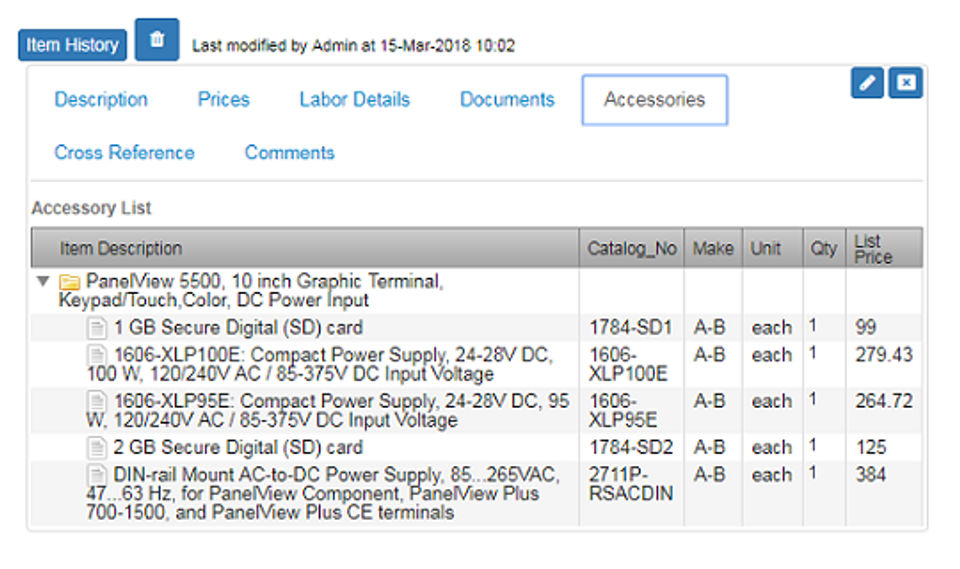Click the trash delete icon button

pyautogui.click(x=156, y=41)
